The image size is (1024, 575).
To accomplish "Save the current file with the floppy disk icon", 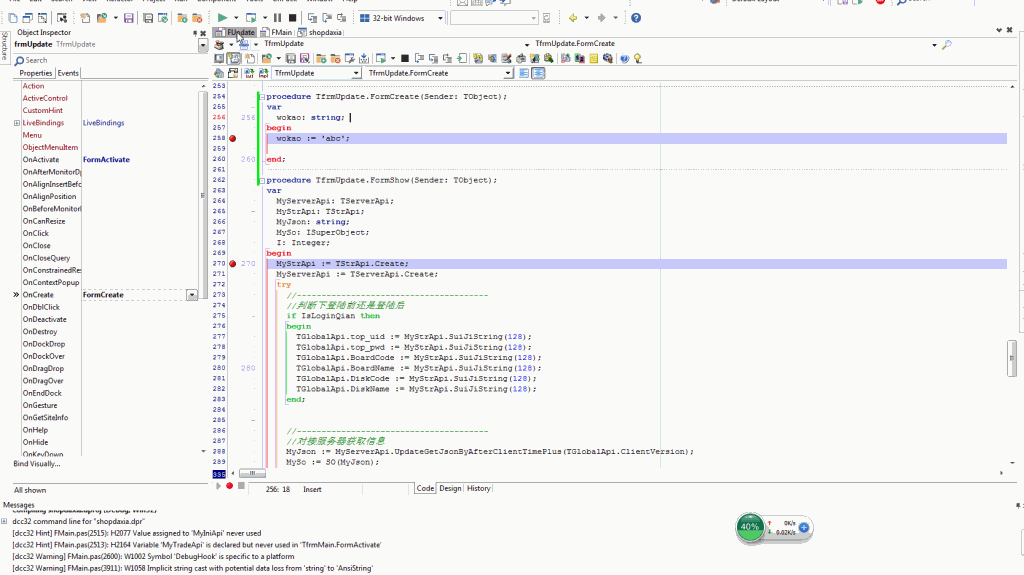I will point(129,18).
